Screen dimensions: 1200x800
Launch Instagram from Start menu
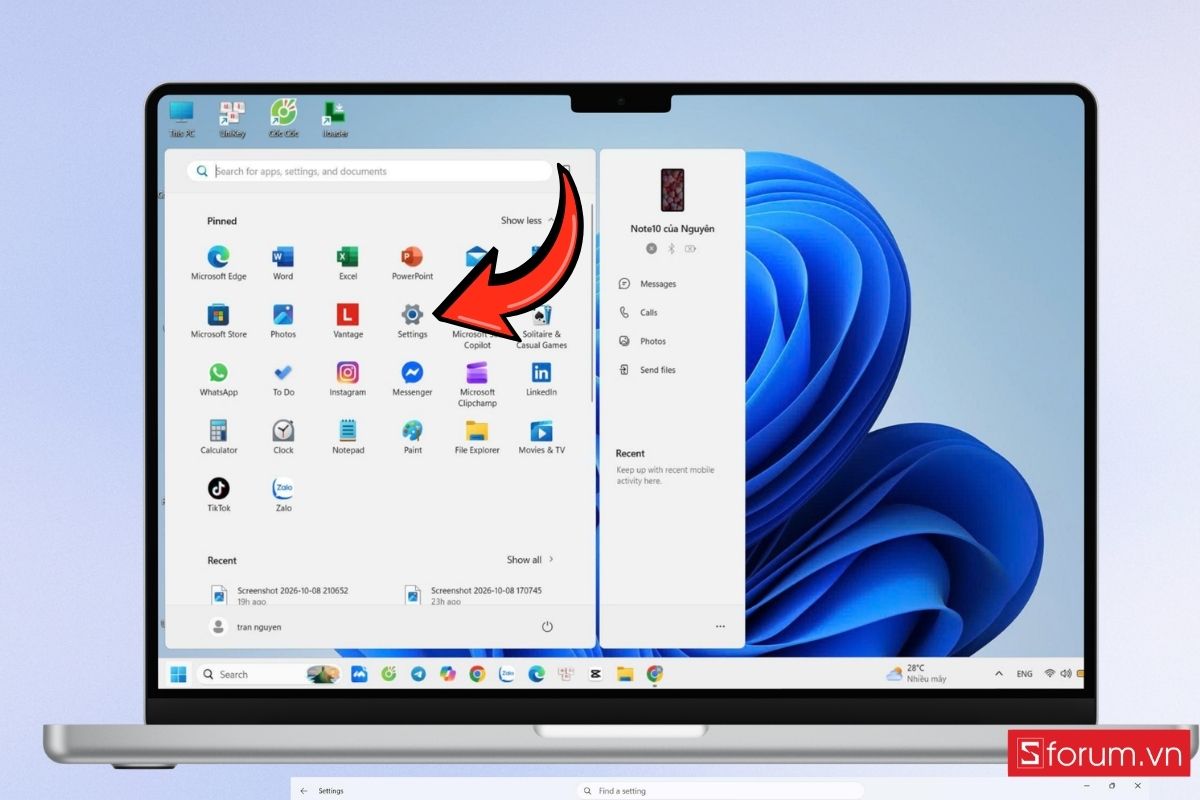(x=347, y=379)
